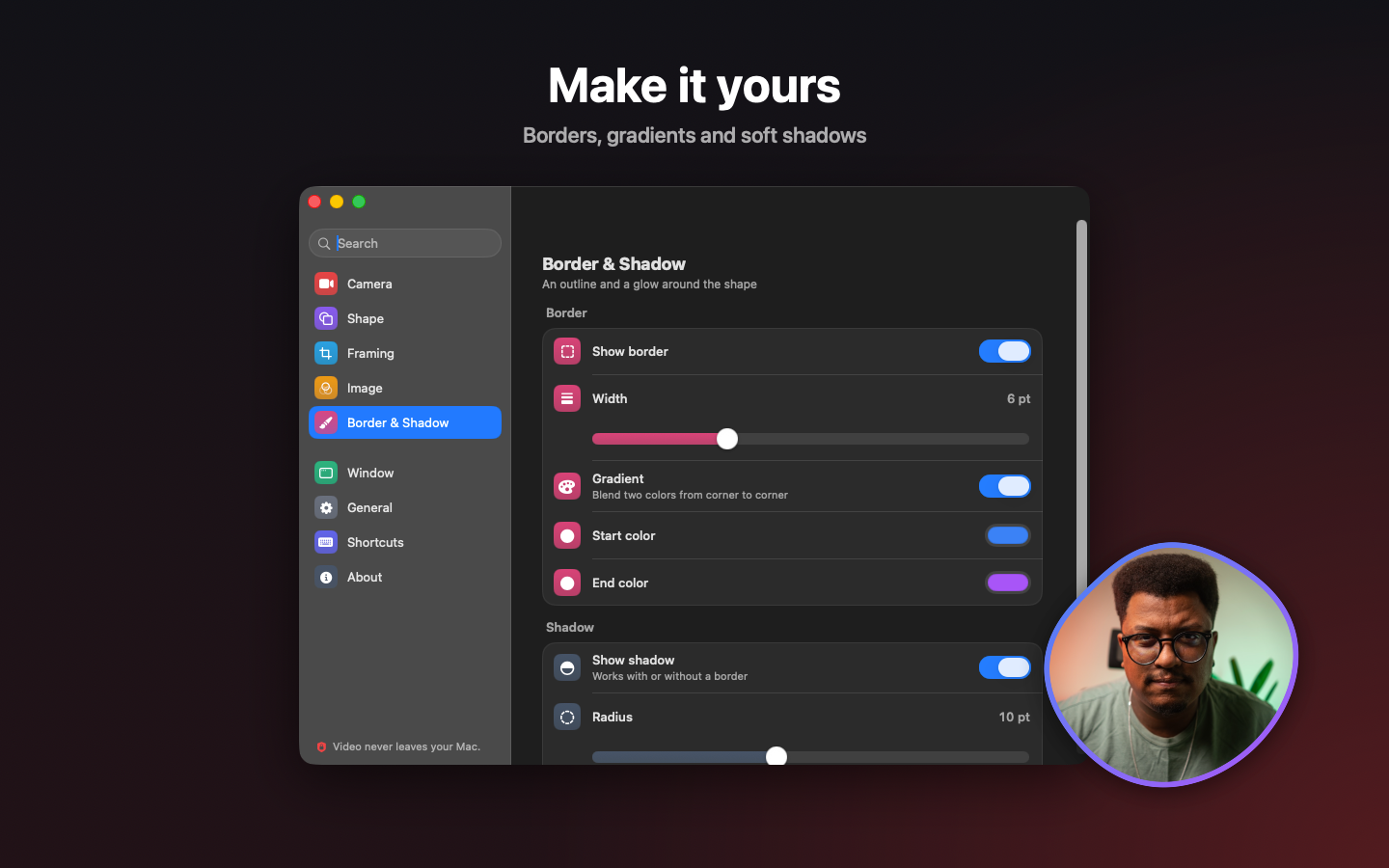Toggle the Show border switch

(1005, 351)
